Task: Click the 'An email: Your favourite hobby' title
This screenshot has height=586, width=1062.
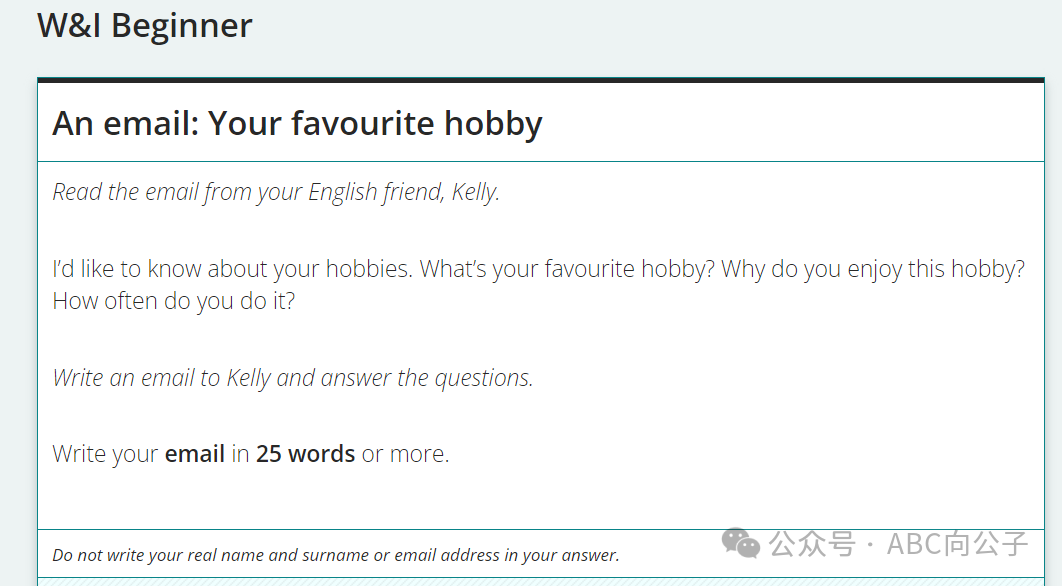Action: (x=297, y=124)
